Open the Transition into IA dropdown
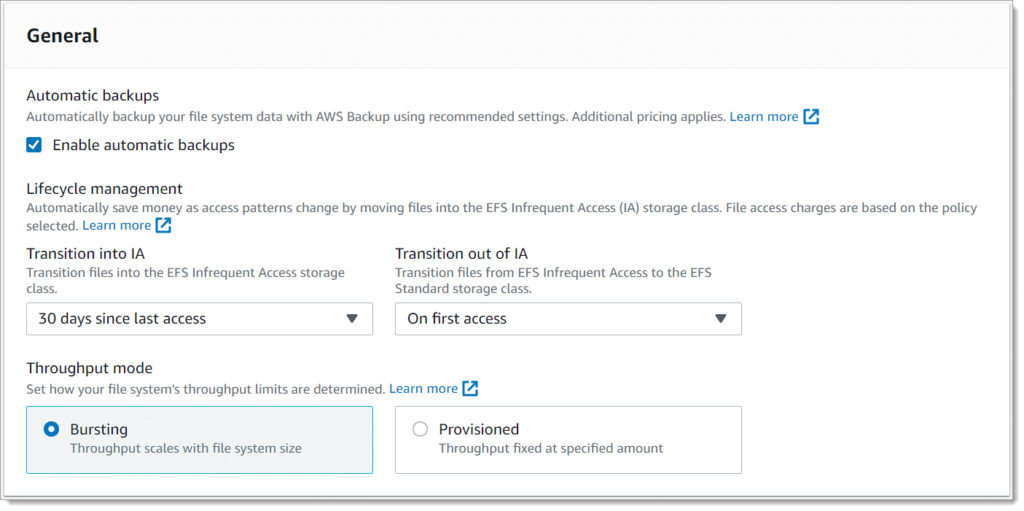 tap(199, 319)
